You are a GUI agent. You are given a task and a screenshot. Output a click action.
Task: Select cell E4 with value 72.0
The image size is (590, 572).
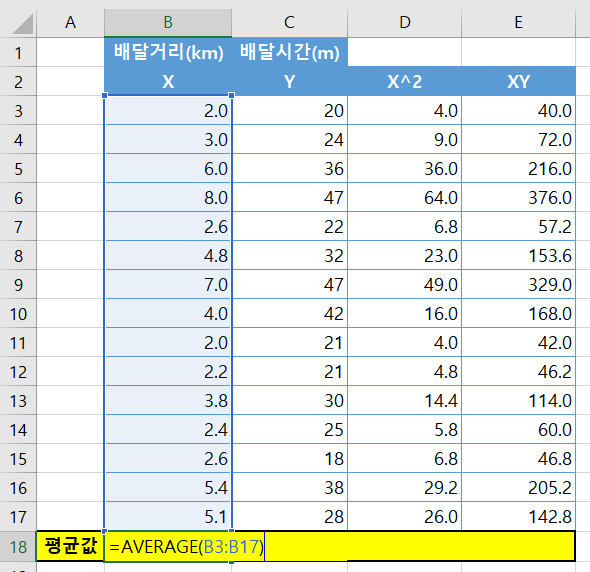[519, 139]
